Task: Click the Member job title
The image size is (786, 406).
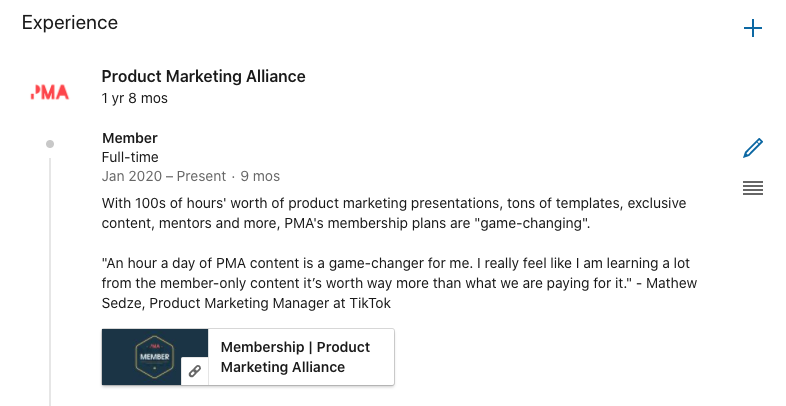Action: (x=130, y=138)
